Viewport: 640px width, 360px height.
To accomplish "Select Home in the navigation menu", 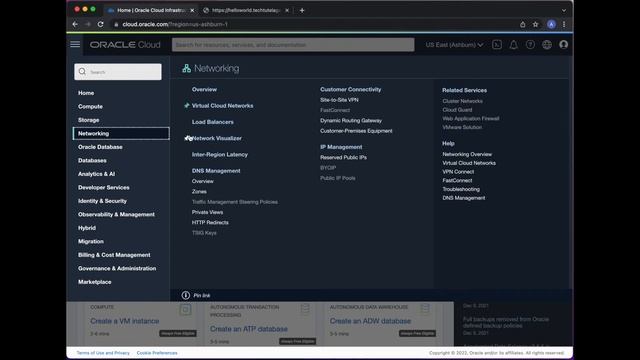I will point(86,93).
